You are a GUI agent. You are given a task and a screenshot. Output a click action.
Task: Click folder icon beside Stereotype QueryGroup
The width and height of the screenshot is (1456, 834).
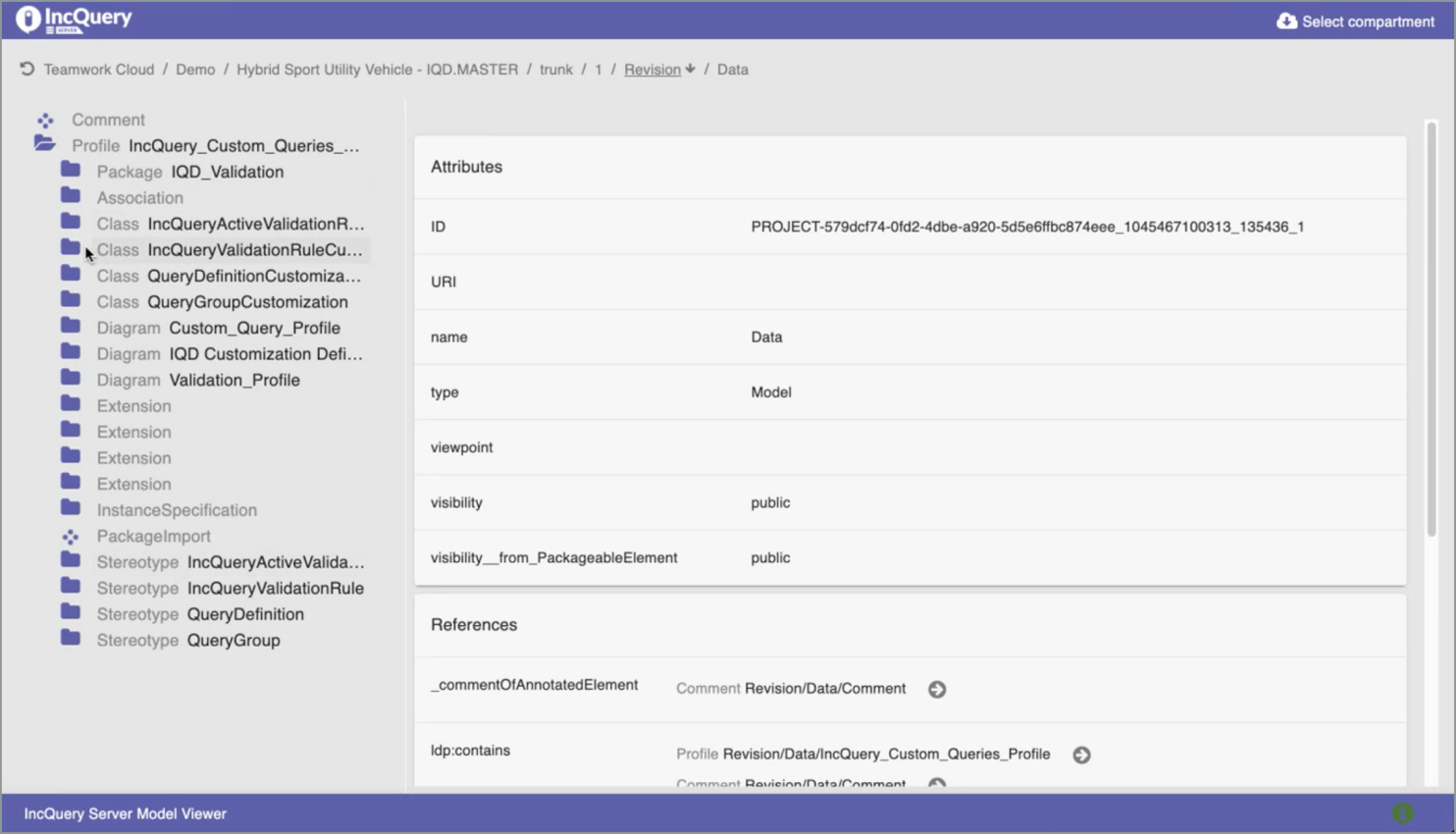click(x=71, y=638)
